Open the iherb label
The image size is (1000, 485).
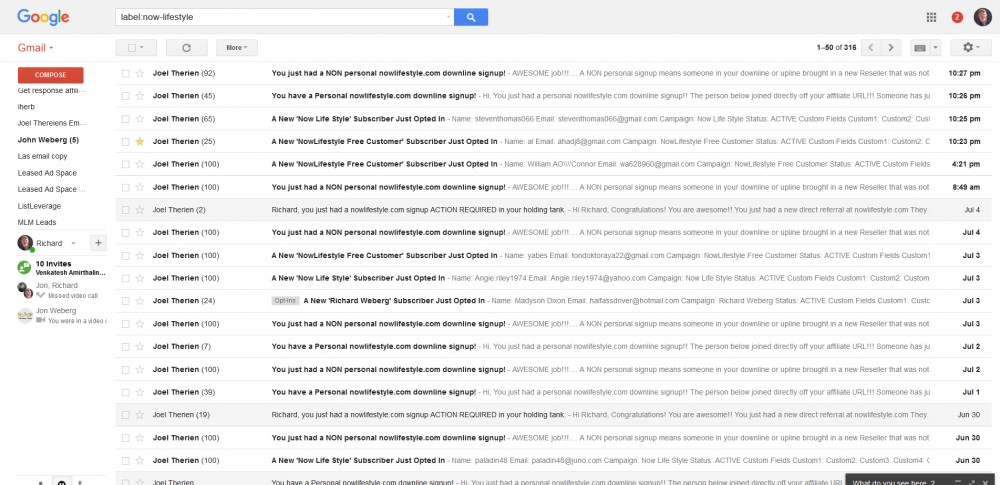click(26, 107)
